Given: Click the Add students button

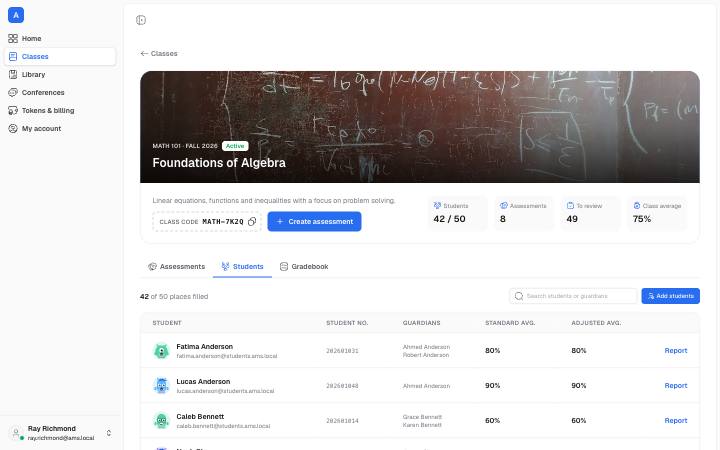Looking at the screenshot, I should (x=670, y=296).
